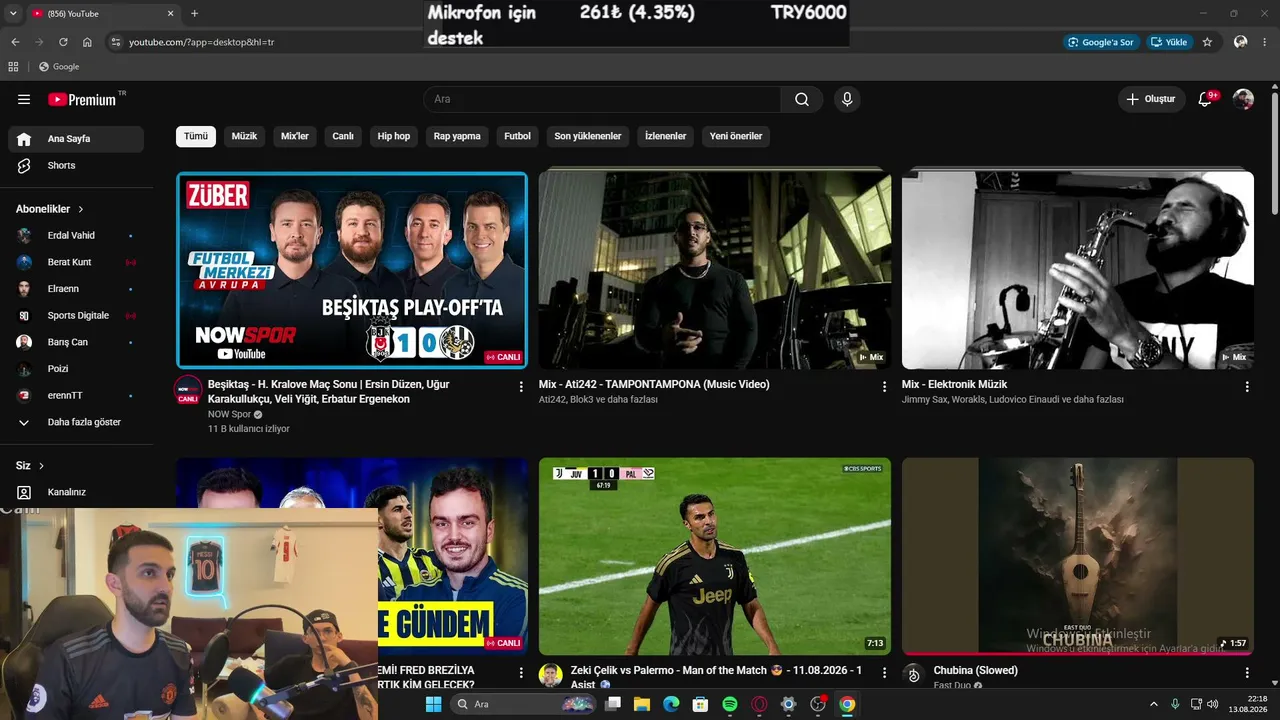Open erennTT channel subscription
This screenshot has width=1280, height=720.
(76, 396)
